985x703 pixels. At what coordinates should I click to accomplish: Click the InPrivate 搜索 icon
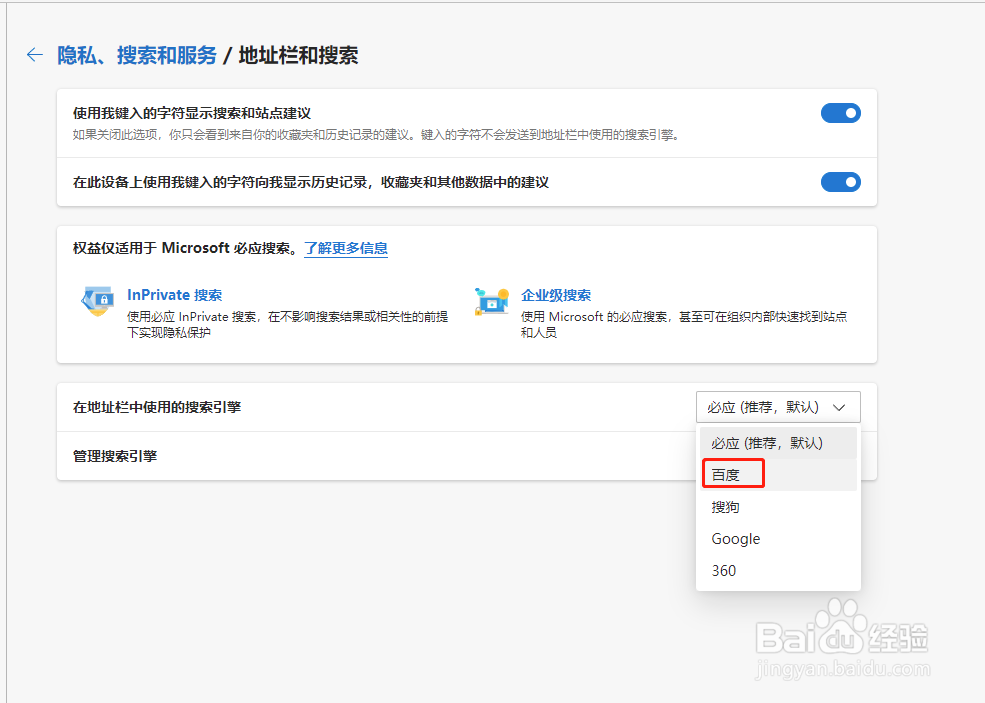(x=98, y=301)
